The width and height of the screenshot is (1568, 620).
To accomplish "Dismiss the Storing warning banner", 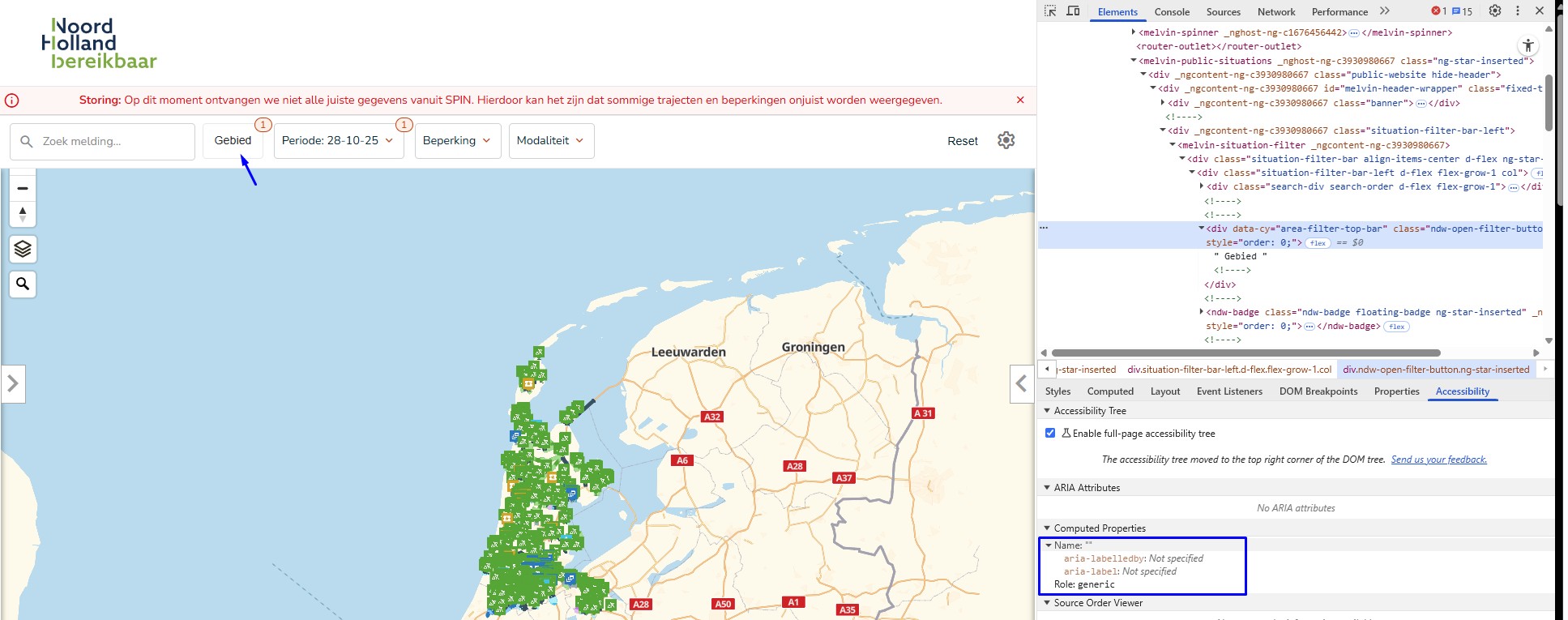I will 1019,100.
